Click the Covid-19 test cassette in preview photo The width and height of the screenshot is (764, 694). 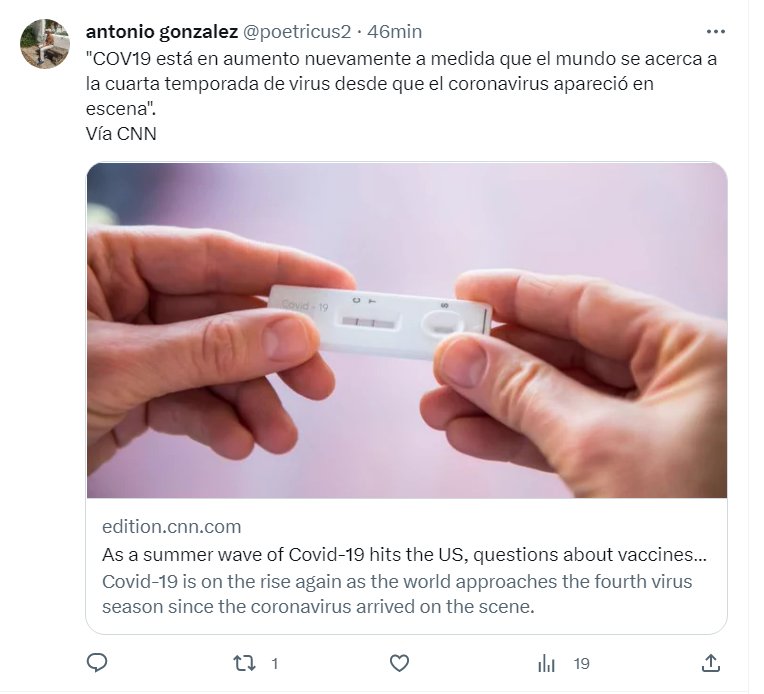pyautogui.click(x=380, y=322)
